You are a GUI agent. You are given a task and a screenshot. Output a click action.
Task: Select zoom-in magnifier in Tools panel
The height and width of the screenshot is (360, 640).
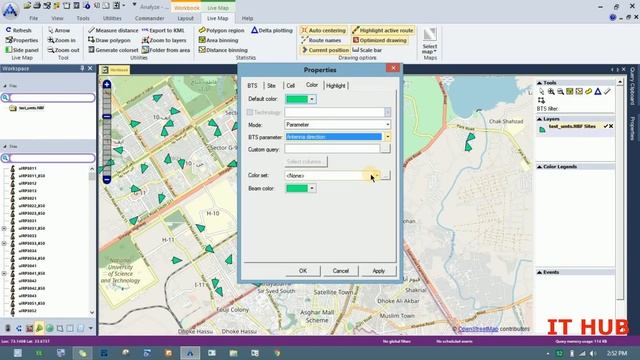pyautogui.click(x=551, y=91)
